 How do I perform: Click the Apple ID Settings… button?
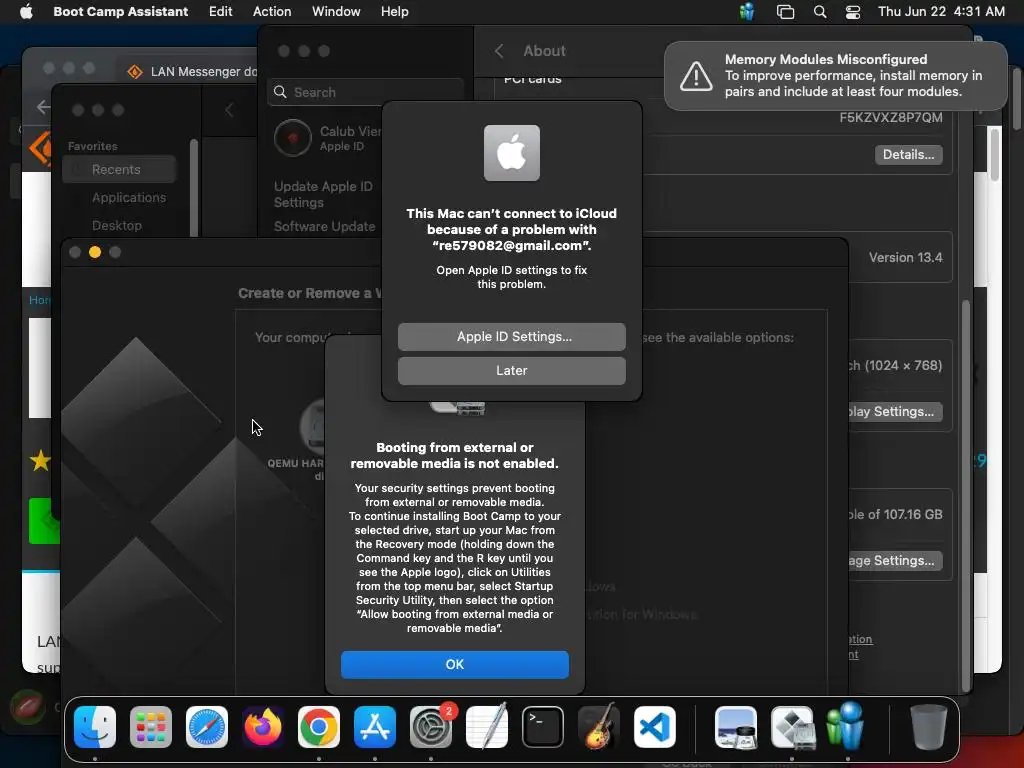point(512,337)
